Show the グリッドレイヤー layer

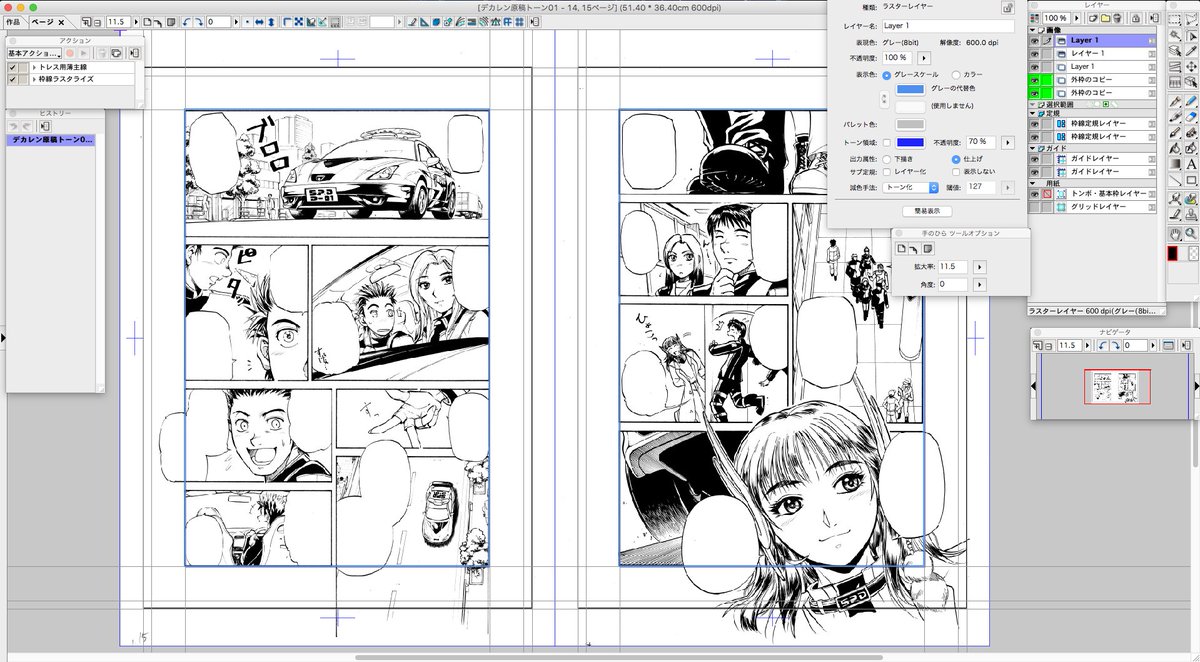pos(1035,206)
